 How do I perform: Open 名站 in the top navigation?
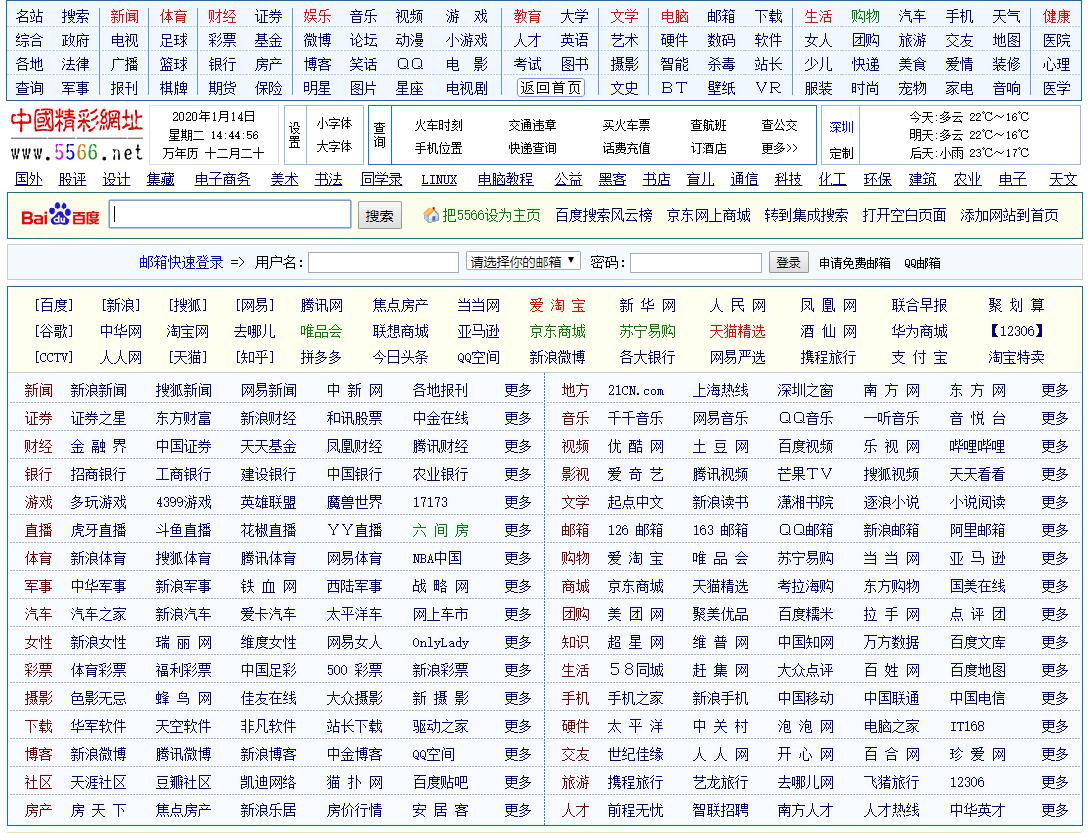coord(29,16)
